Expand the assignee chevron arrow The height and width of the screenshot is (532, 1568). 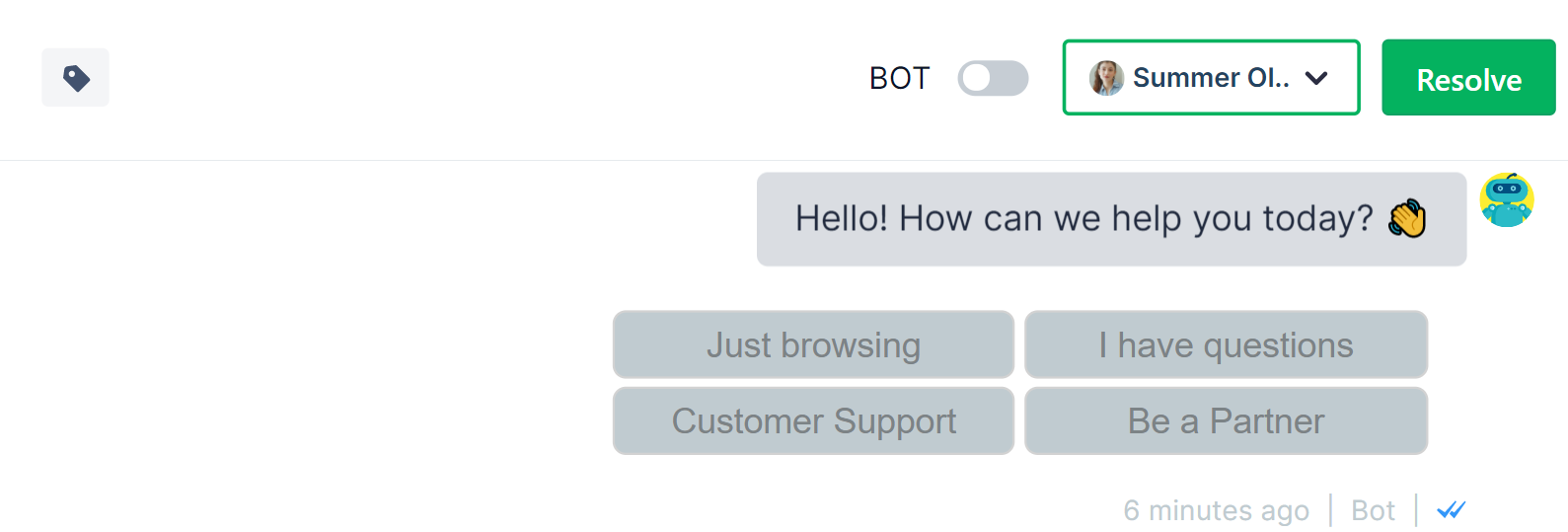point(1316,78)
